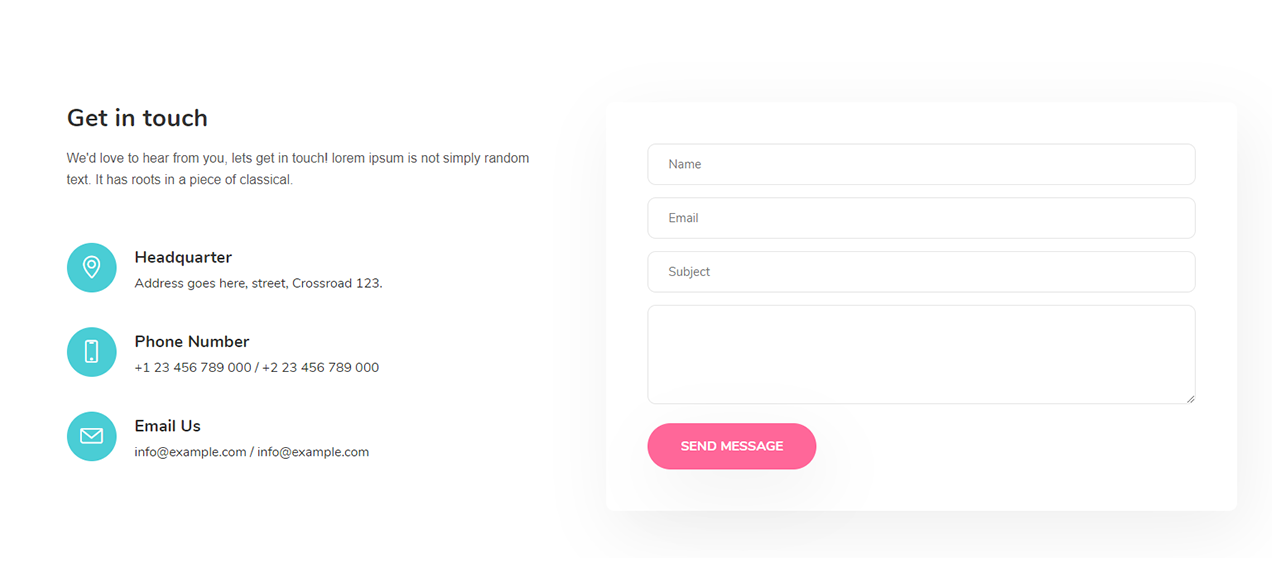Click the info@example.com address before the slash
This screenshot has width=1272, height=579.
(x=190, y=452)
